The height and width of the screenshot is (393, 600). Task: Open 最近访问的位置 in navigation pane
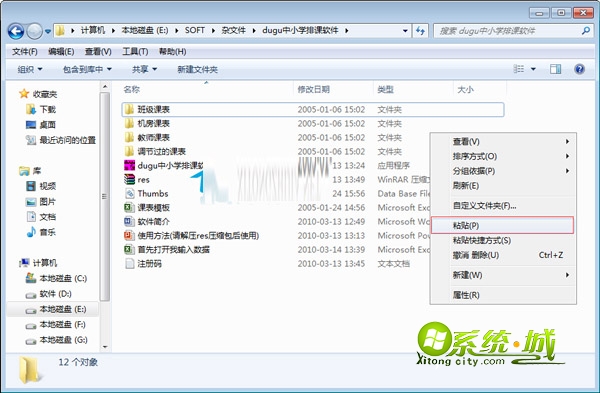(x=61, y=140)
